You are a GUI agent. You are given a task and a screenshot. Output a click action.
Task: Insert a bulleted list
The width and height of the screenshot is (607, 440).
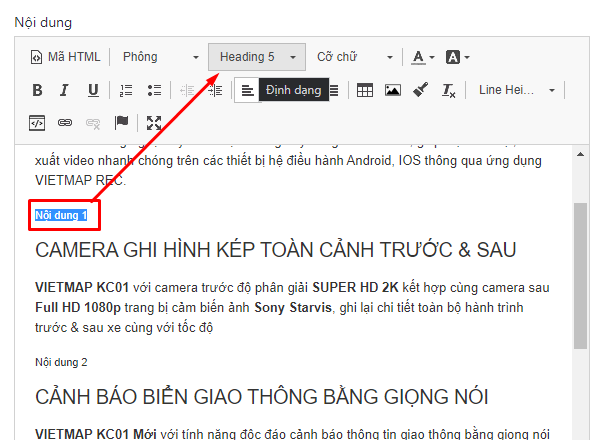tap(154, 91)
